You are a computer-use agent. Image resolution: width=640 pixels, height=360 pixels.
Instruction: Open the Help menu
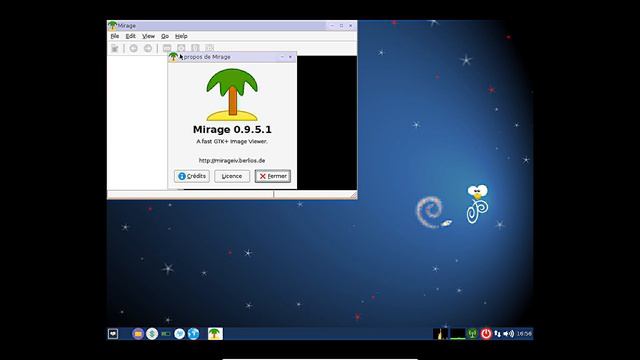[x=181, y=36]
